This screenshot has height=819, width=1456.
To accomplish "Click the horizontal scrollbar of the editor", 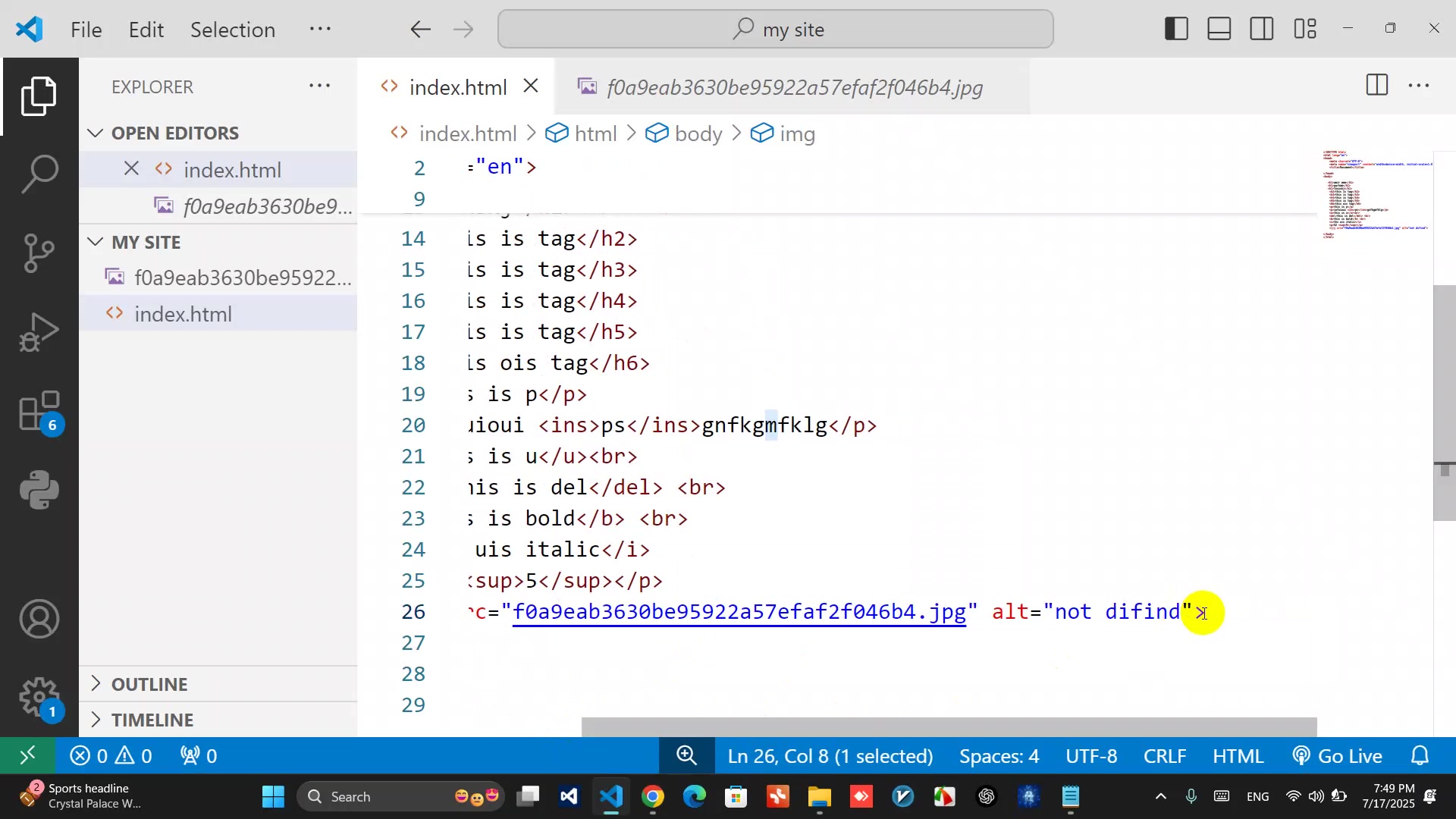I will pyautogui.click(x=948, y=726).
